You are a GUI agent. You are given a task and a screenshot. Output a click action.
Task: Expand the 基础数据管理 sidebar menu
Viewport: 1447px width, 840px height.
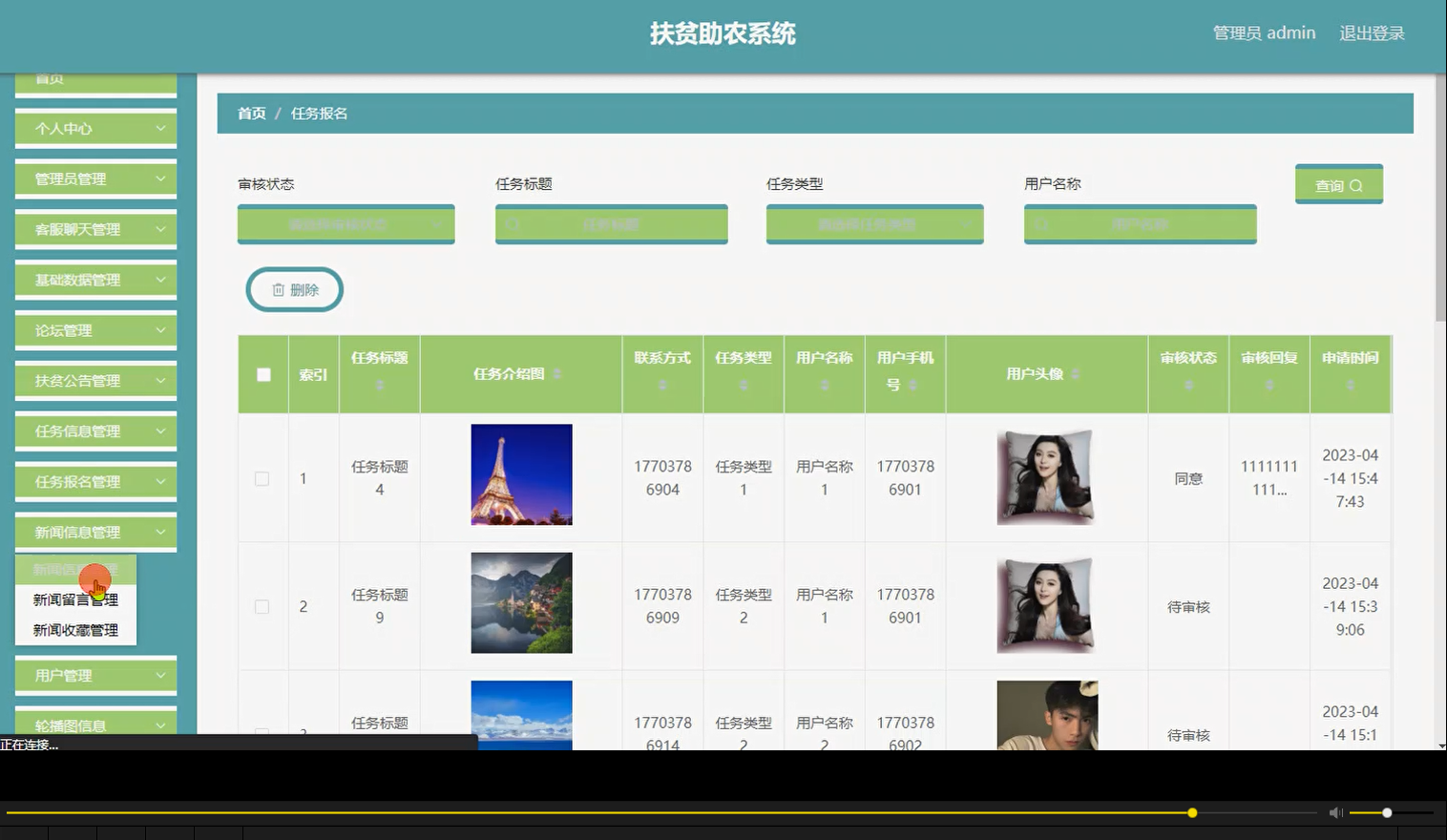pyautogui.click(x=95, y=280)
